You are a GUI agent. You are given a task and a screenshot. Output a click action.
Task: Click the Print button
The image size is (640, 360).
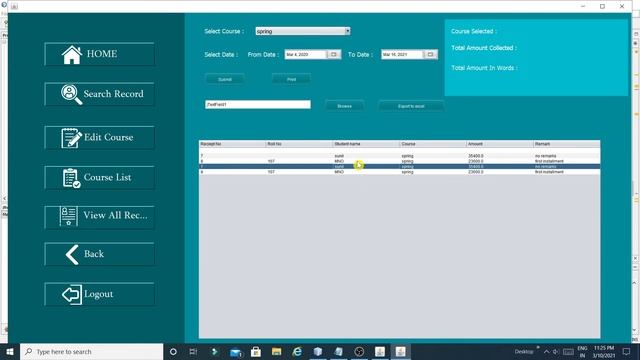(291, 79)
